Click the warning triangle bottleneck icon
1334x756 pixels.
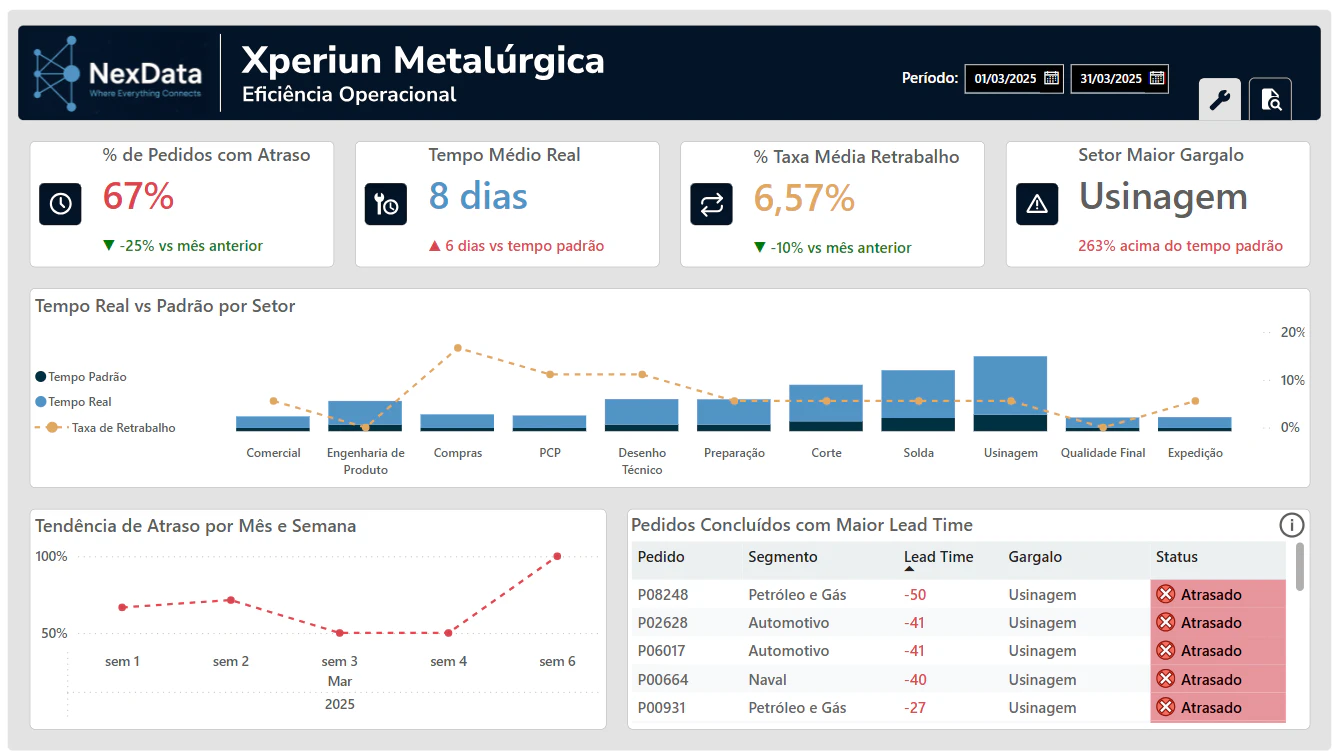pos(1037,204)
